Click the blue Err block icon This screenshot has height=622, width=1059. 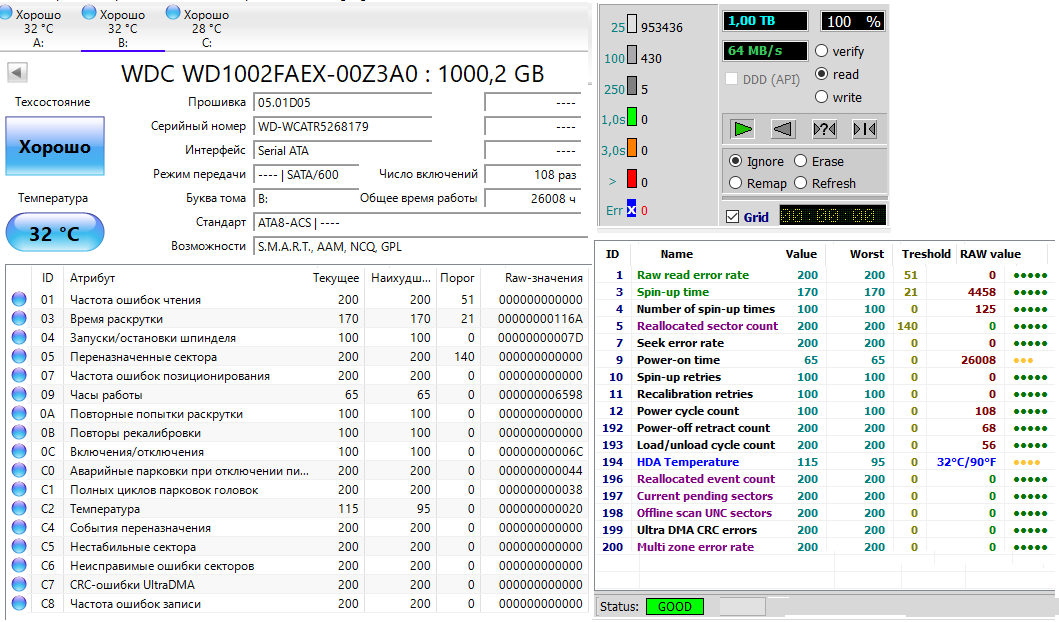pyautogui.click(x=631, y=210)
